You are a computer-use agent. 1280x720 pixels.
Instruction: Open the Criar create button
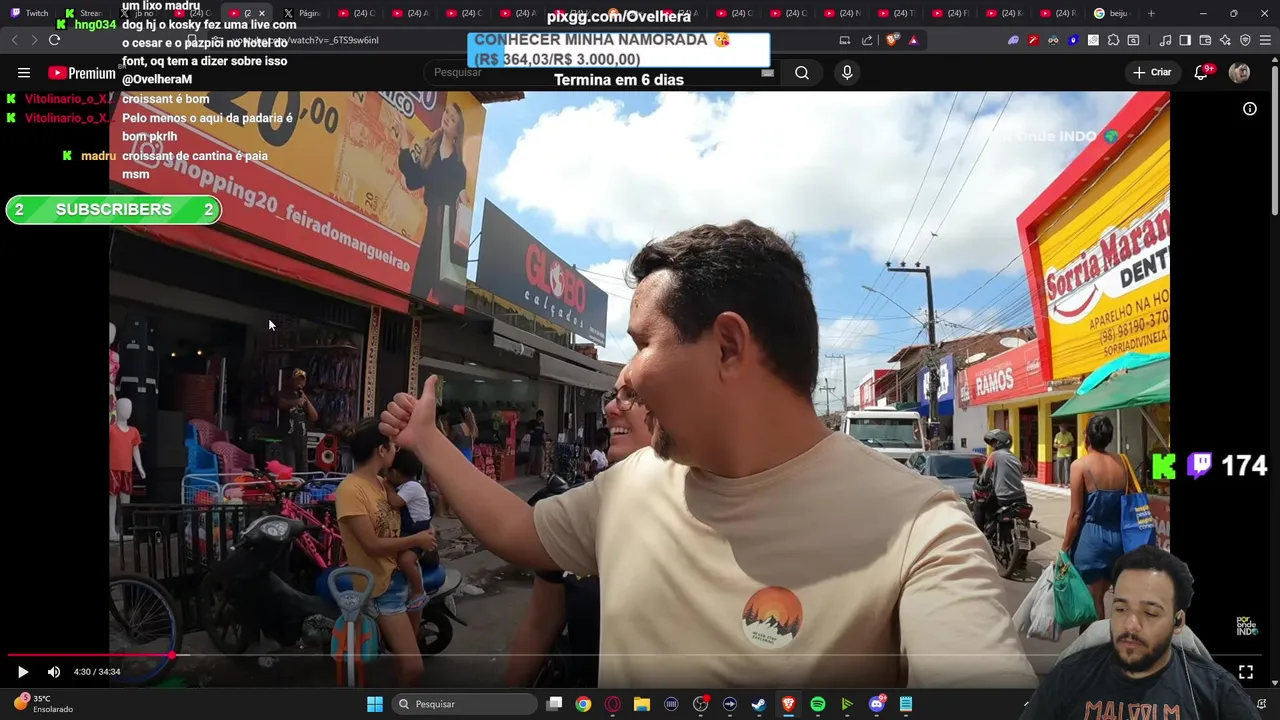[1152, 72]
